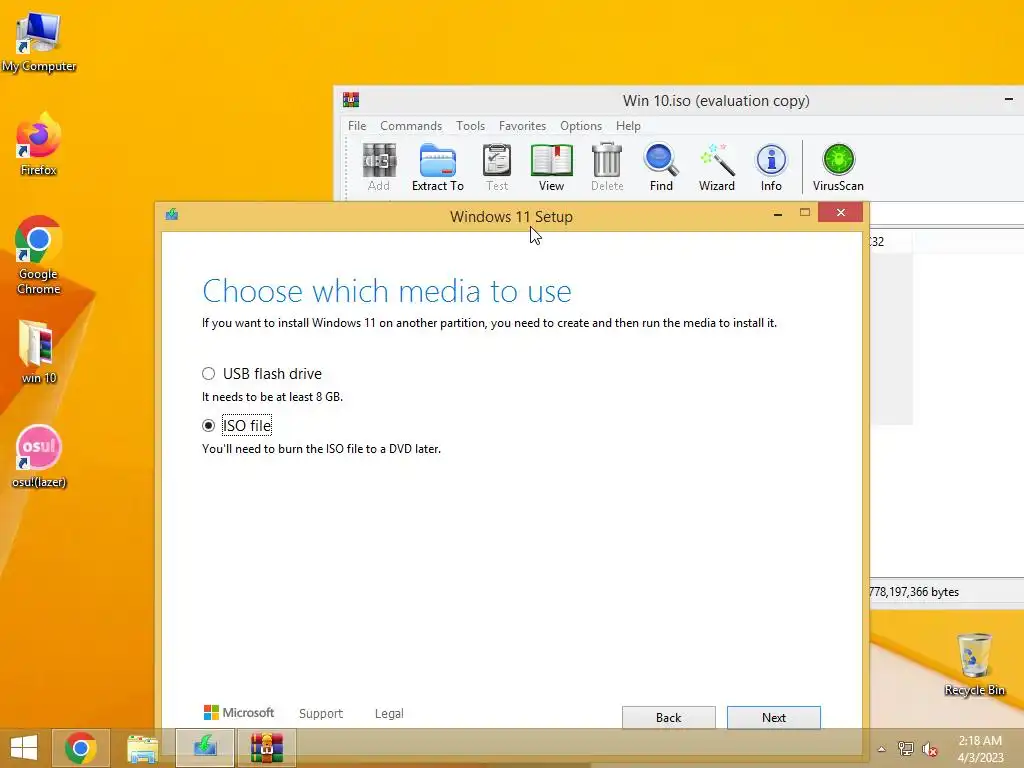The width and height of the screenshot is (1024, 768).
Task: Click the Microsoft logo in Setup footer
Action: point(239,712)
